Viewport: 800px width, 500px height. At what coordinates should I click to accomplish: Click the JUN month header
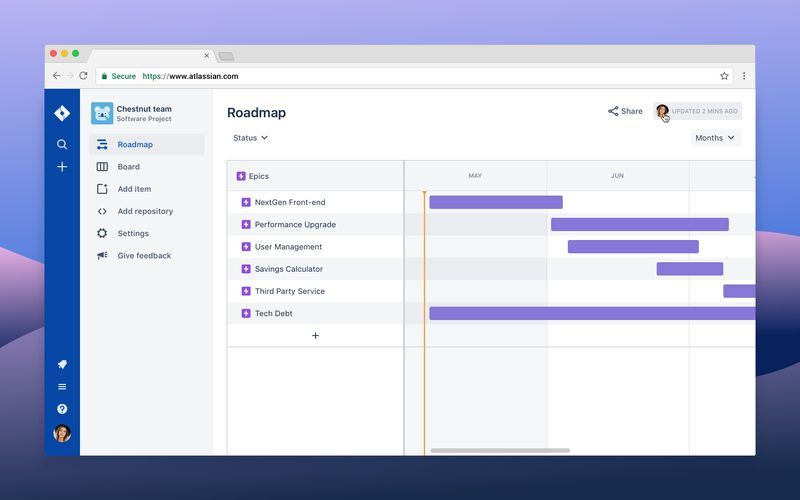click(617, 176)
